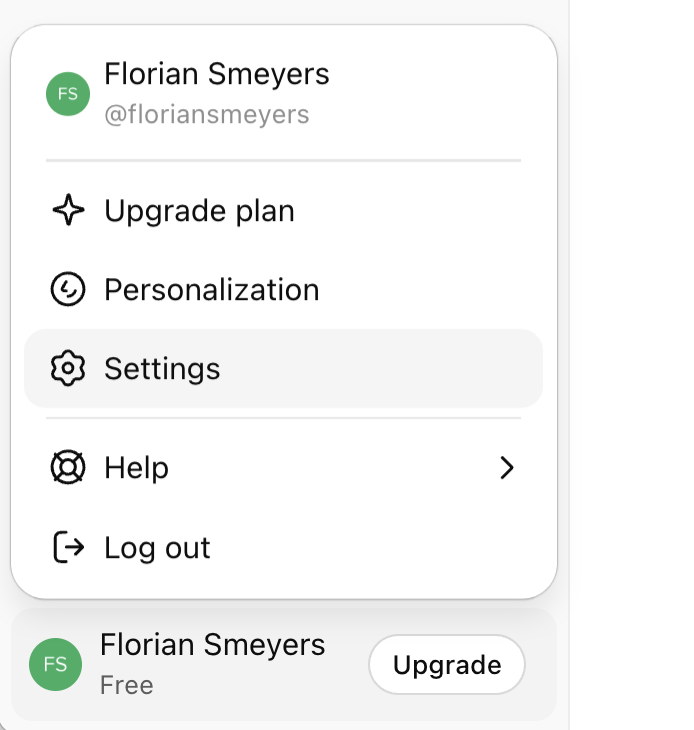Click the FS avatar beside the Free label
Viewport: 694px width, 730px height.
(x=55, y=665)
